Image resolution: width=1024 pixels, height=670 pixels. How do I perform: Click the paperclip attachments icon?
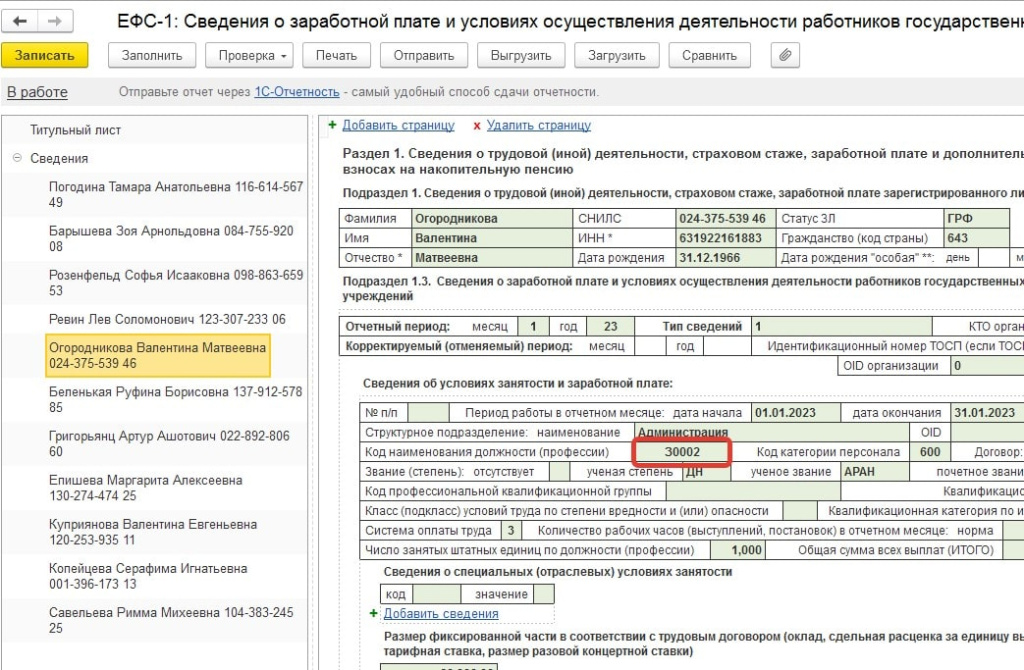(785, 55)
